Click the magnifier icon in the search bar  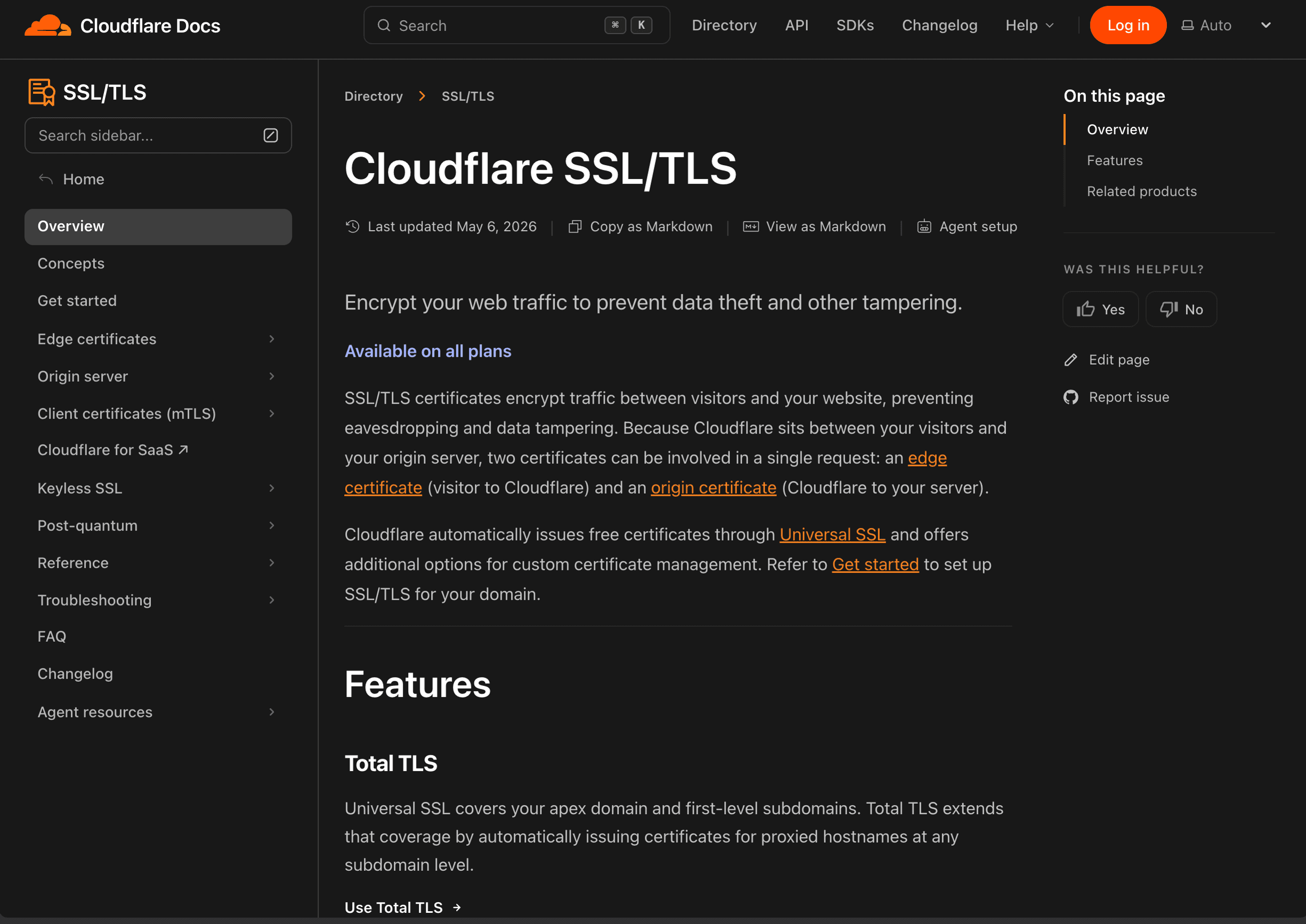click(x=384, y=26)
